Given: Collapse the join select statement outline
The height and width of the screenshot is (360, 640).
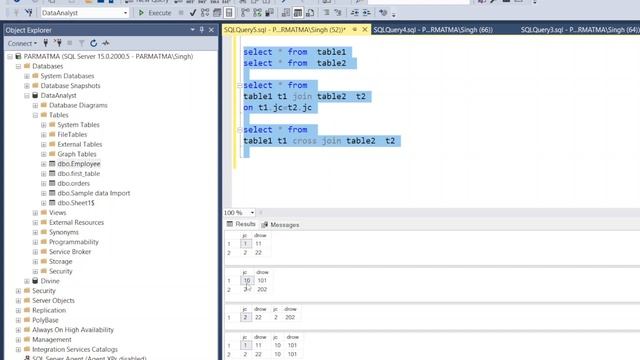Looking at the screenshot, I should (x=240, y=85).
